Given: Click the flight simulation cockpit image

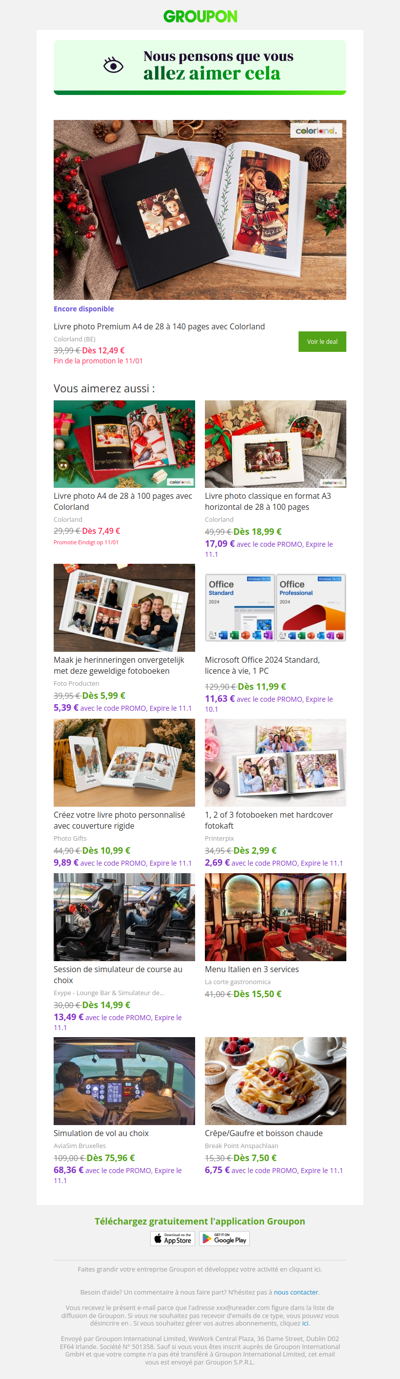Looking at the screenshot, I should point(124,1080).
